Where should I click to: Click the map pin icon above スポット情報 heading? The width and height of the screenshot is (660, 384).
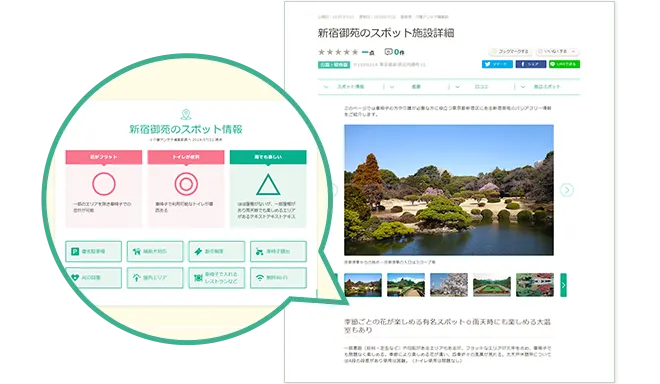tap(186, 115)
